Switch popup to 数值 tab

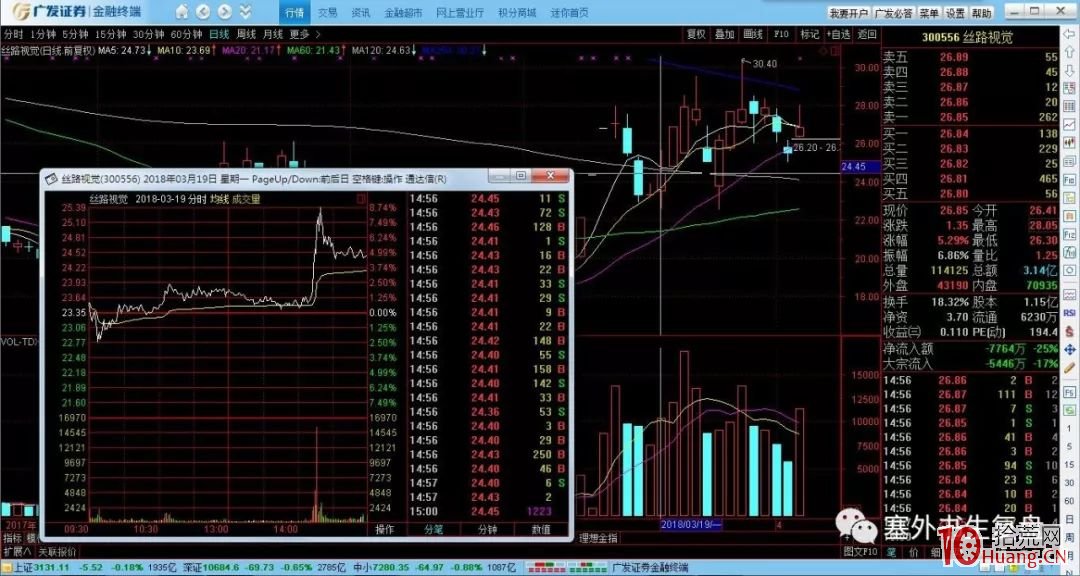541,529
